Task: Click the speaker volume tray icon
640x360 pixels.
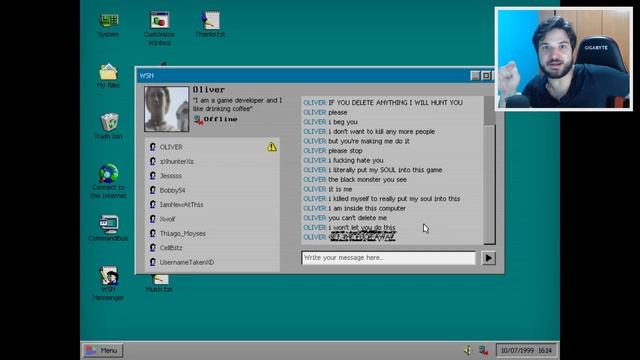Action: 468,350
